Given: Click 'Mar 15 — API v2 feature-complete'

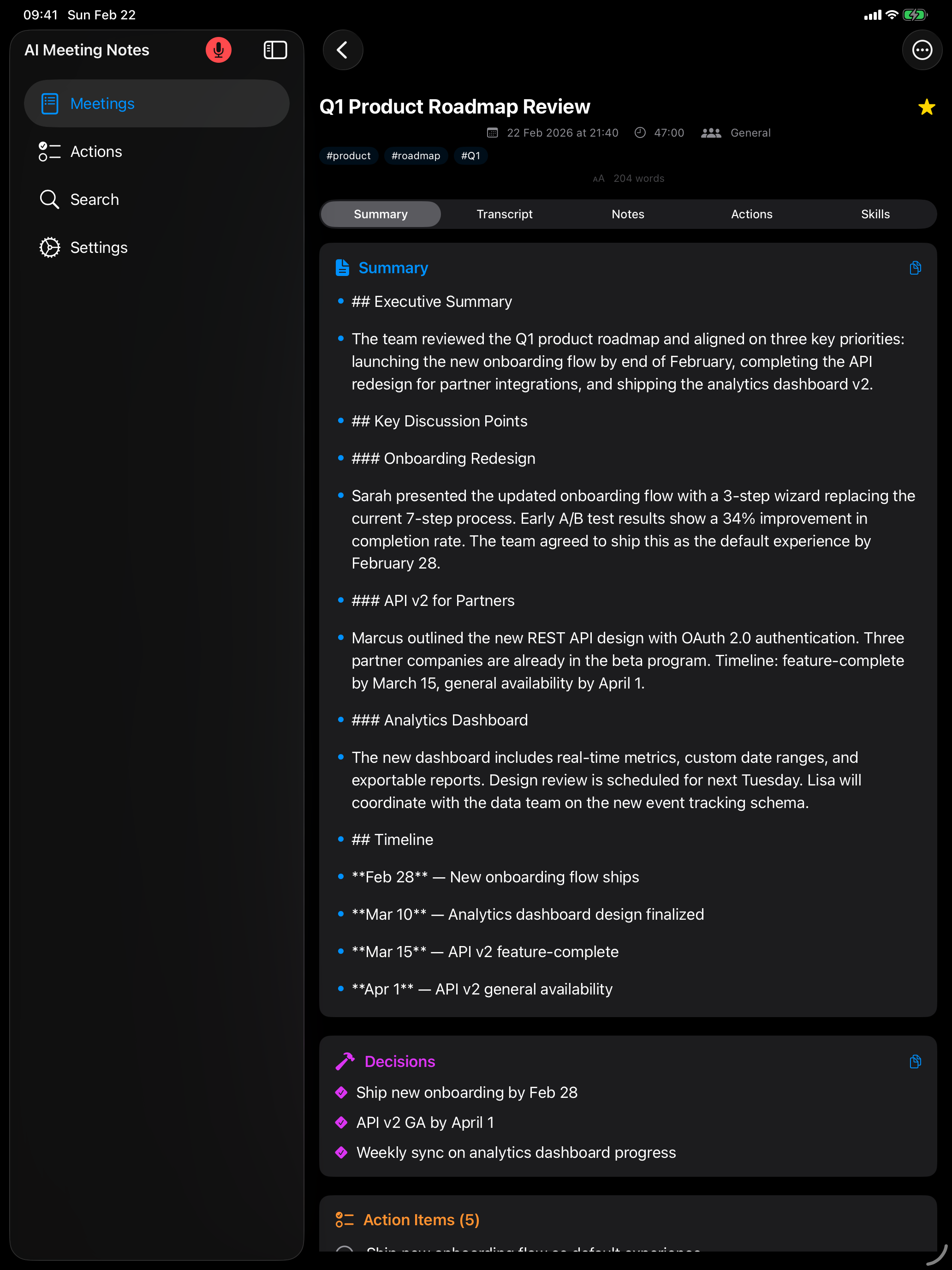Looking at the screenshot, I should [x=485, y=952].
